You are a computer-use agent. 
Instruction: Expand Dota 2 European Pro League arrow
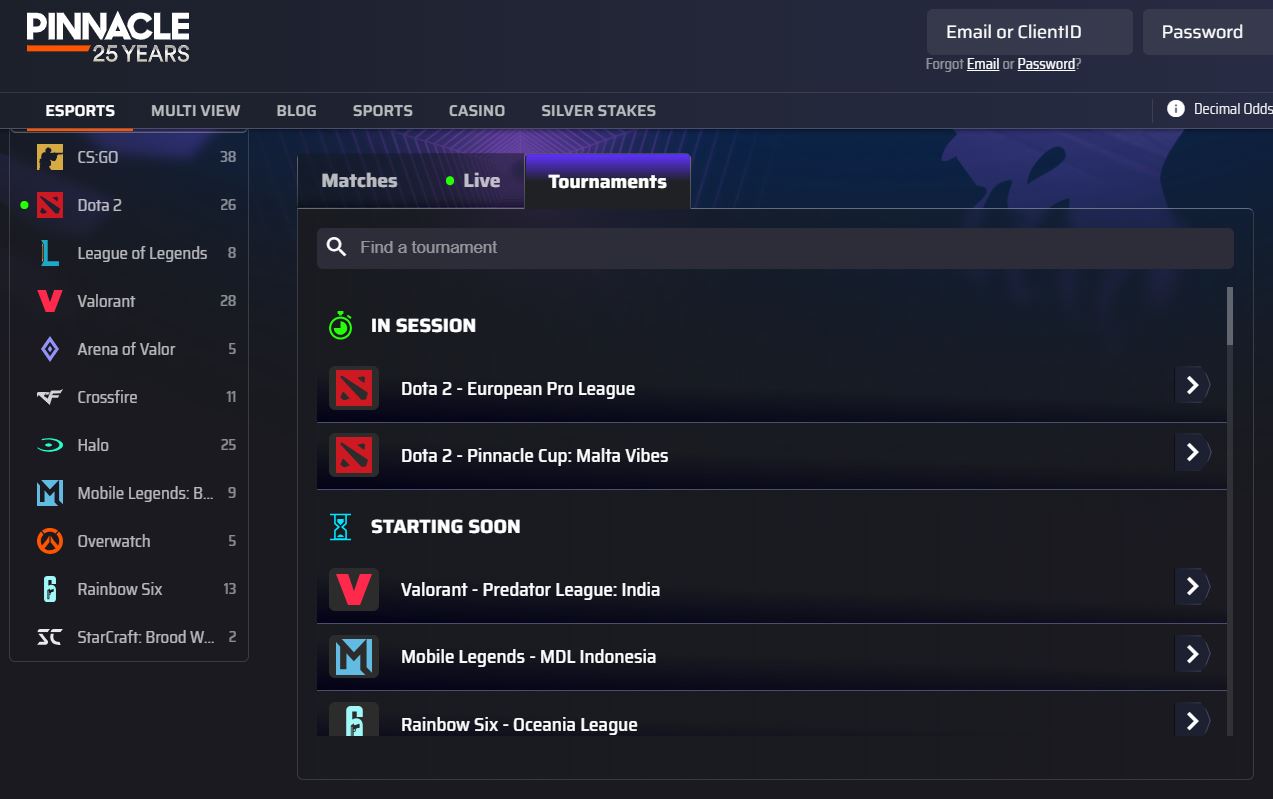pyautogui.click(x=1192, y=385)
